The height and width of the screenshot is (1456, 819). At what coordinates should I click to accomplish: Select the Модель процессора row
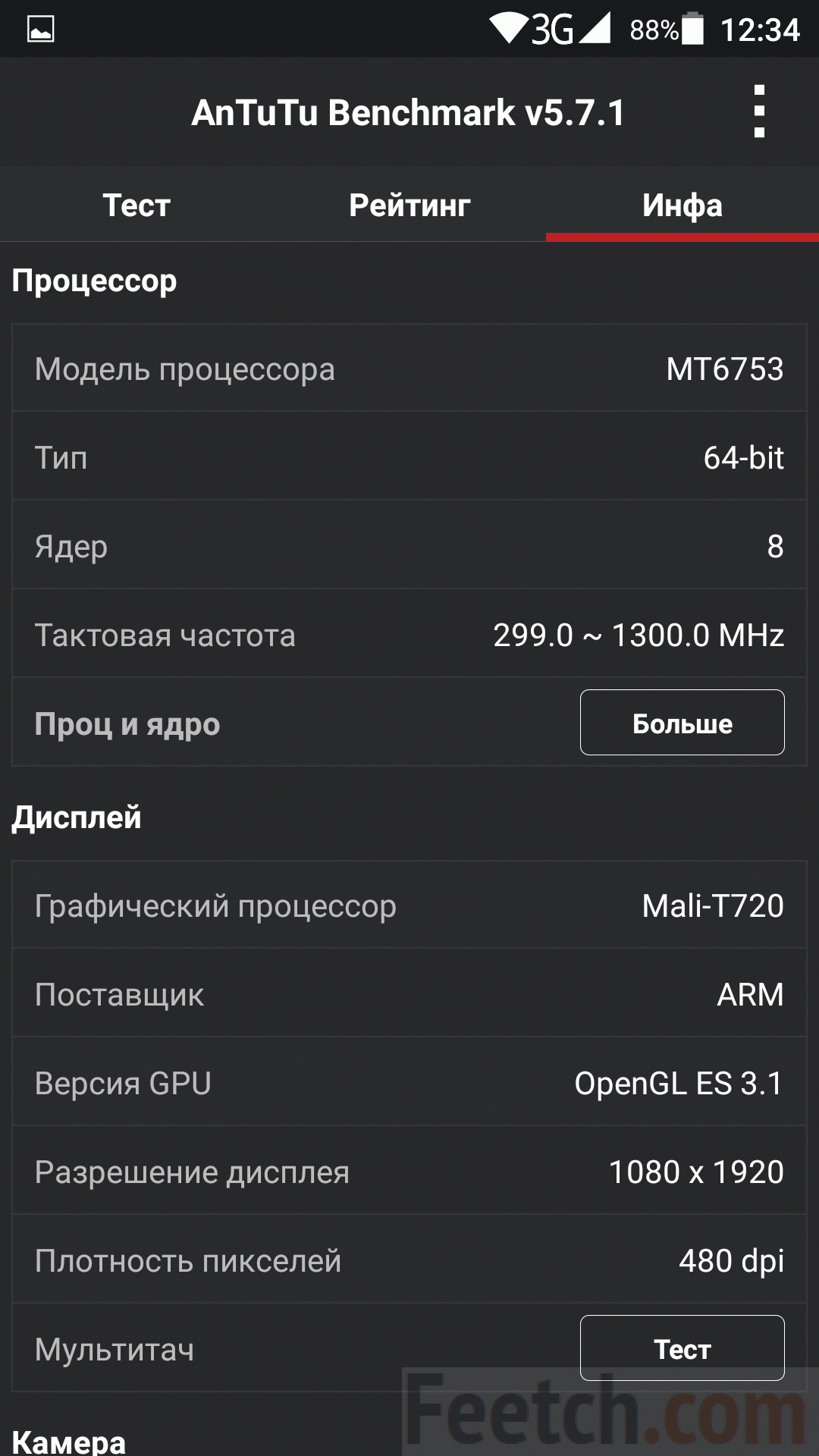coord(409,369)
